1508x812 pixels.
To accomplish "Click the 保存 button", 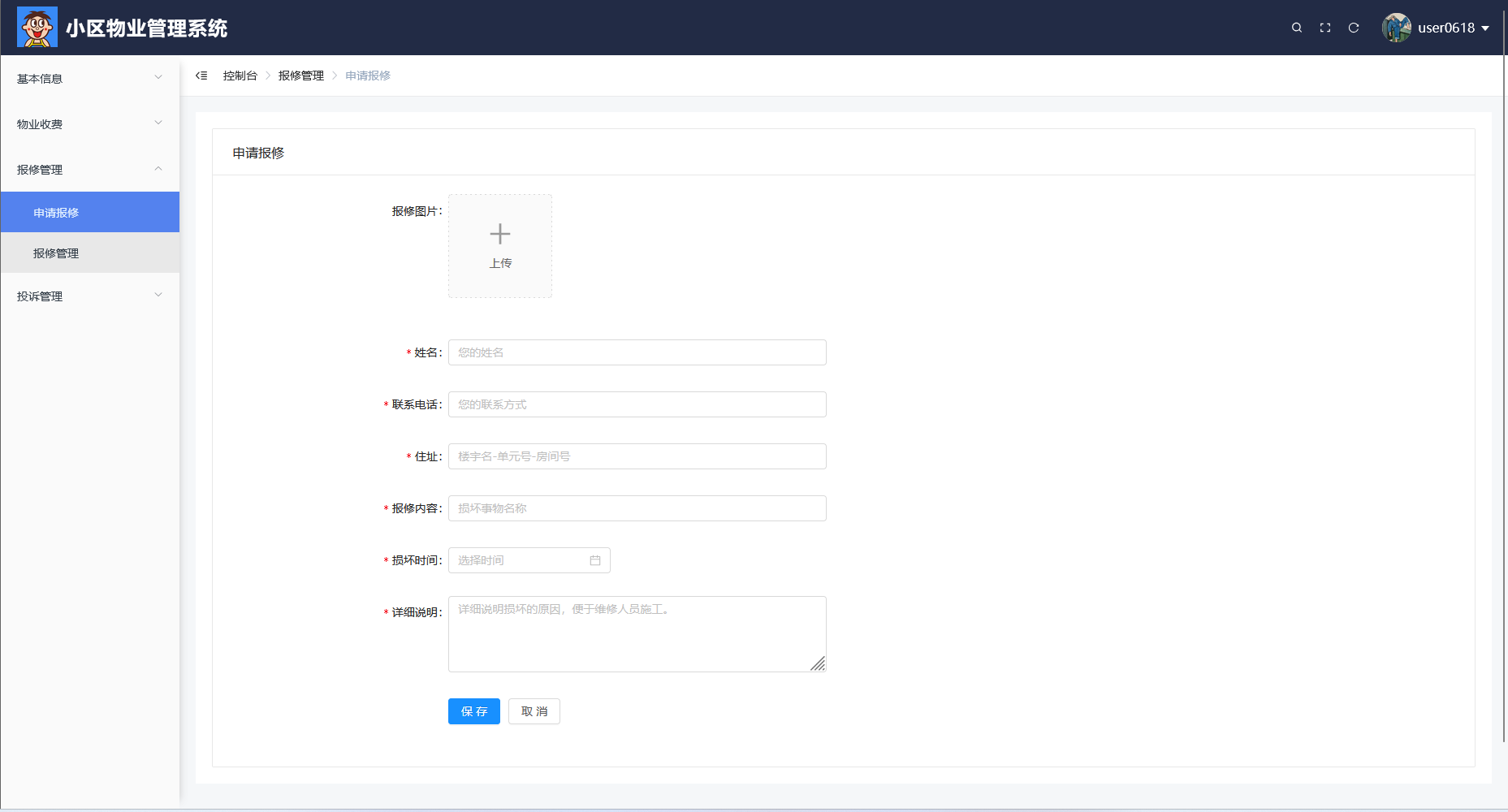I will tap(474, 711).
